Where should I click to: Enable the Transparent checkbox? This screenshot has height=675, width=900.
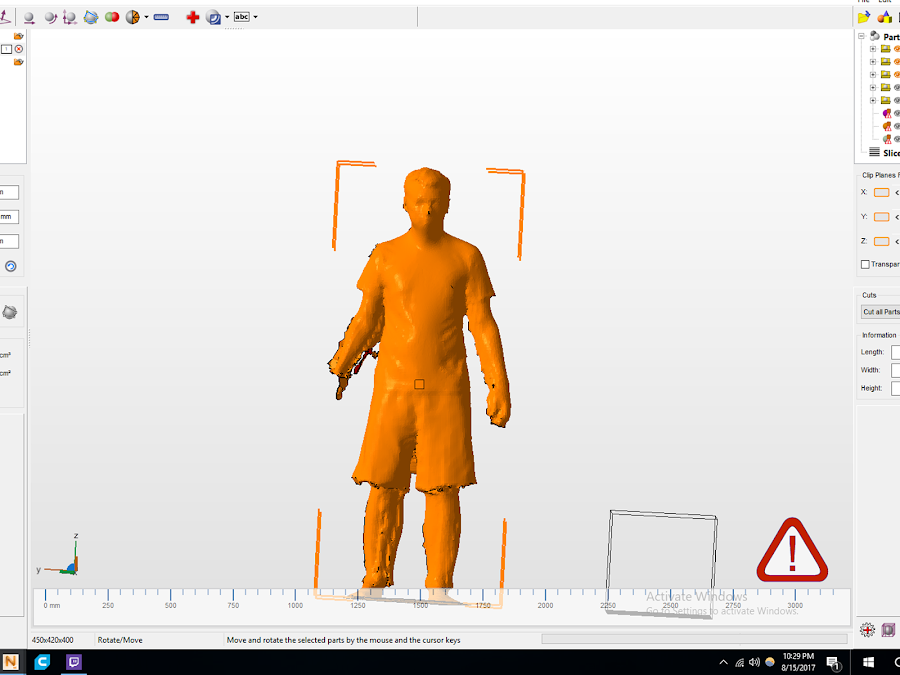(x=865, y=264)
